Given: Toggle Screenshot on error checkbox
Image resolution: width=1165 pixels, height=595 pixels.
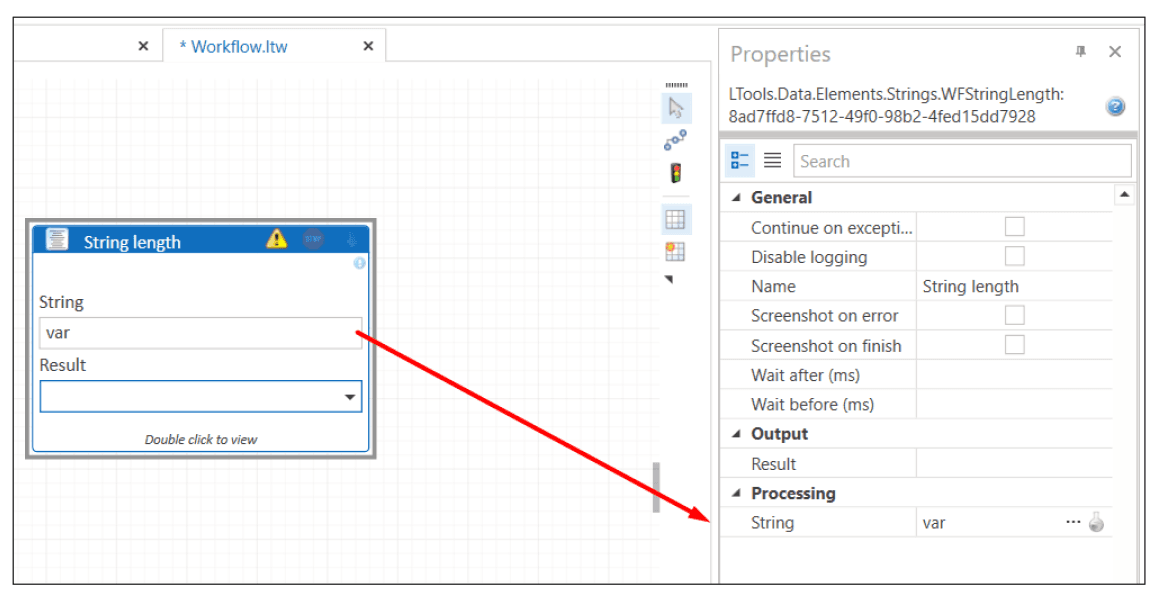Looking at the screenshot, I should tap(1014, 316).
